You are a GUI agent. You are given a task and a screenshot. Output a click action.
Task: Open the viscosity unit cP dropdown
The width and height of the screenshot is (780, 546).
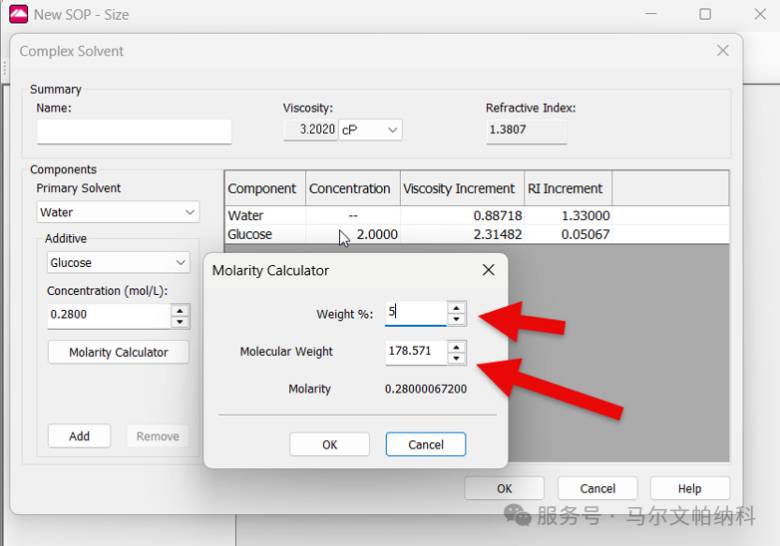(x=371, y=130)
